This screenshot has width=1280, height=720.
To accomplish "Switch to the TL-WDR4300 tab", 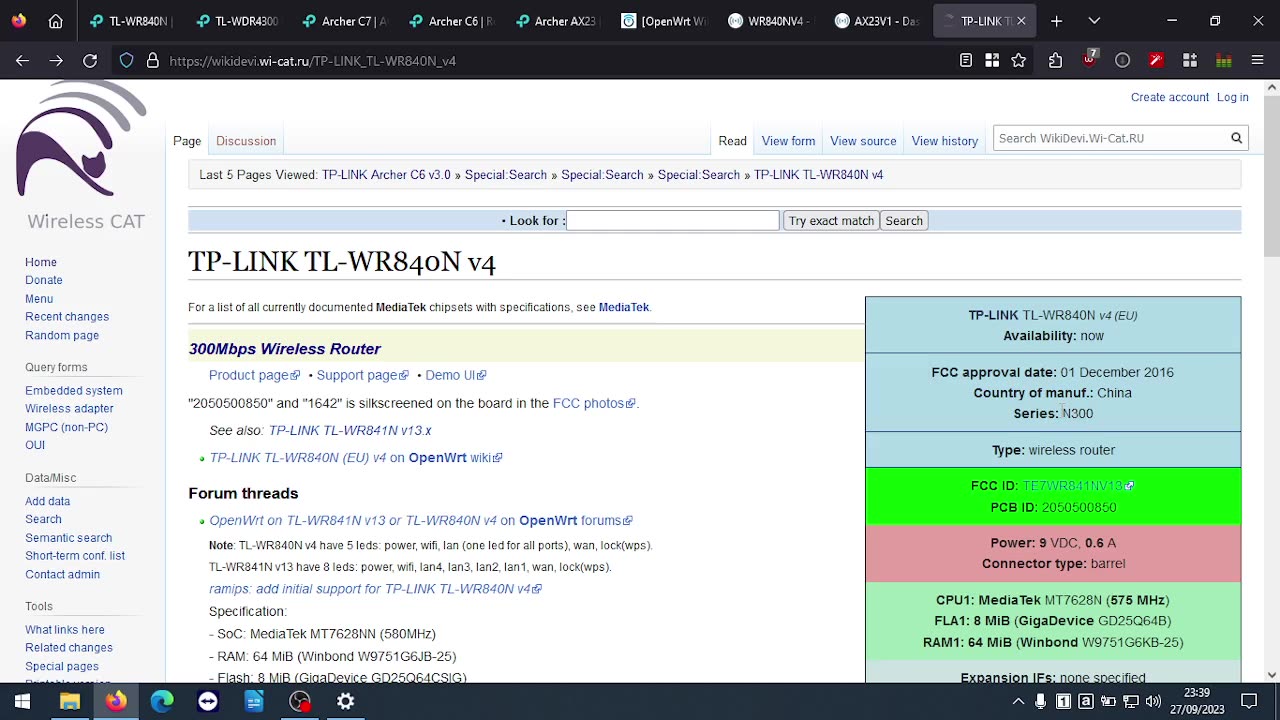I will (x=238, y=21).
